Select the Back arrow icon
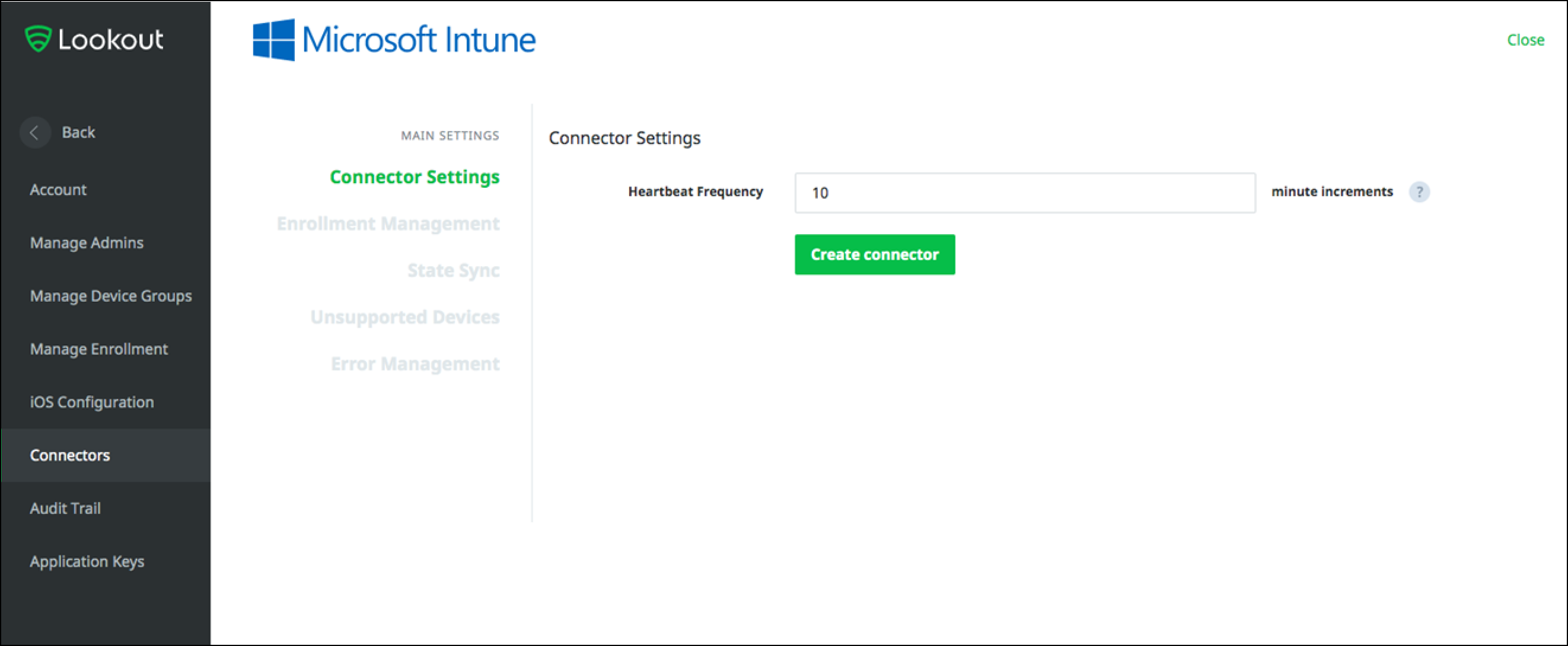 35,132
